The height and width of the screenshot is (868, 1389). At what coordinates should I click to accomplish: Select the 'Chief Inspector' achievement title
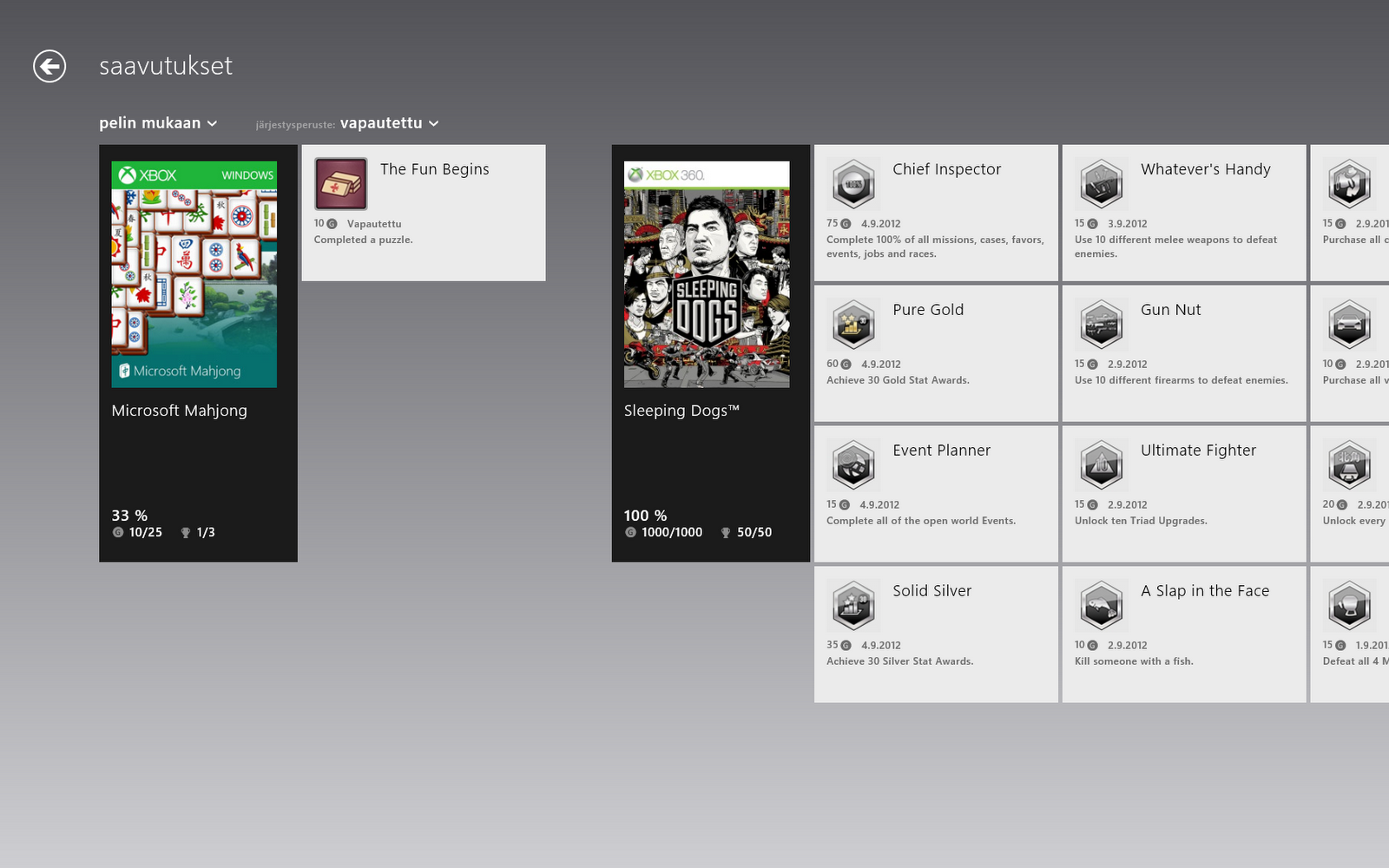pos(947,169)
